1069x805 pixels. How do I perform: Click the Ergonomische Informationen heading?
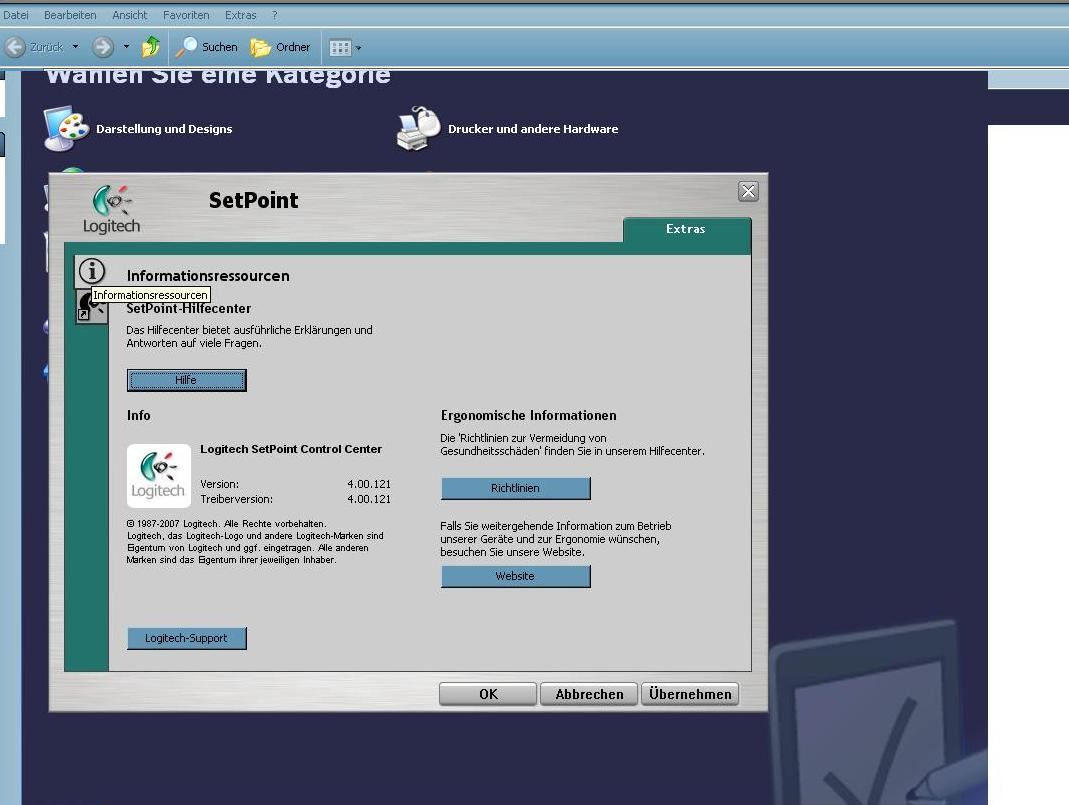click(528, 416)
